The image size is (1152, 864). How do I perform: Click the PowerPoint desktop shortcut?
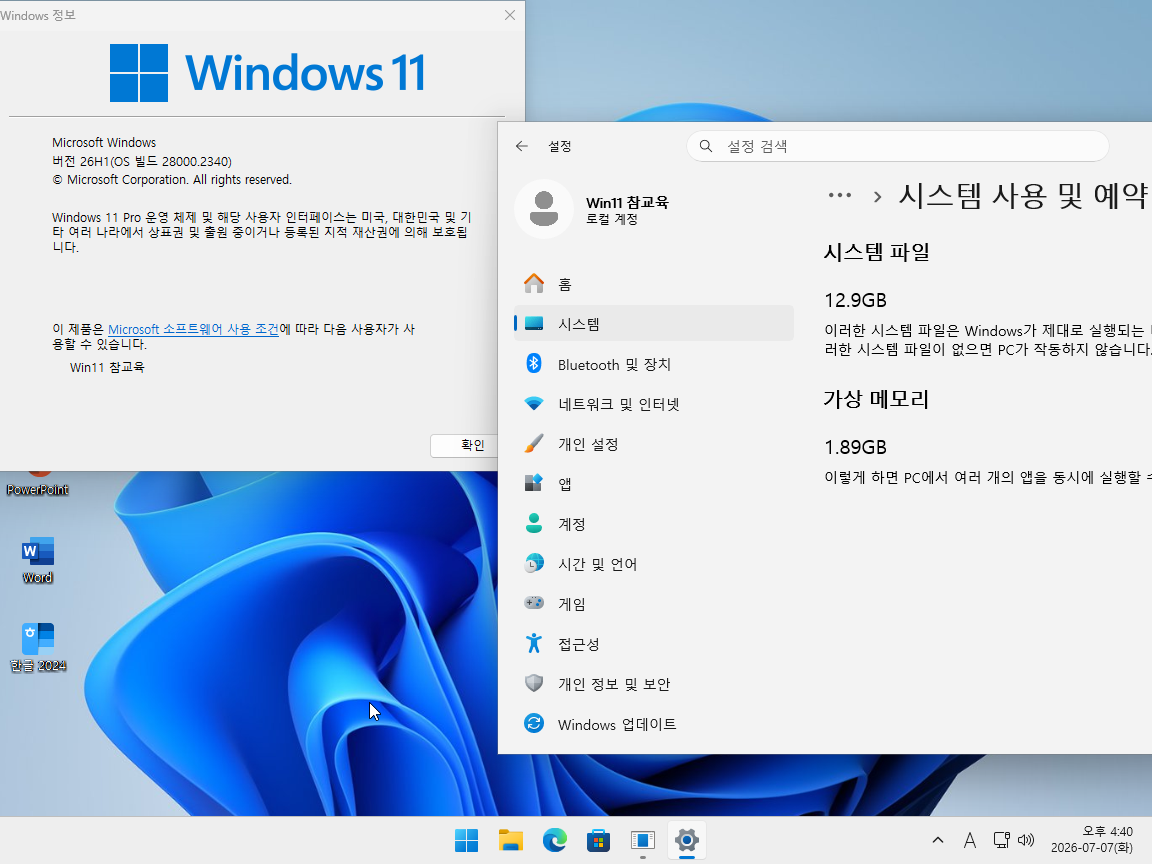[x=37, y=483]
